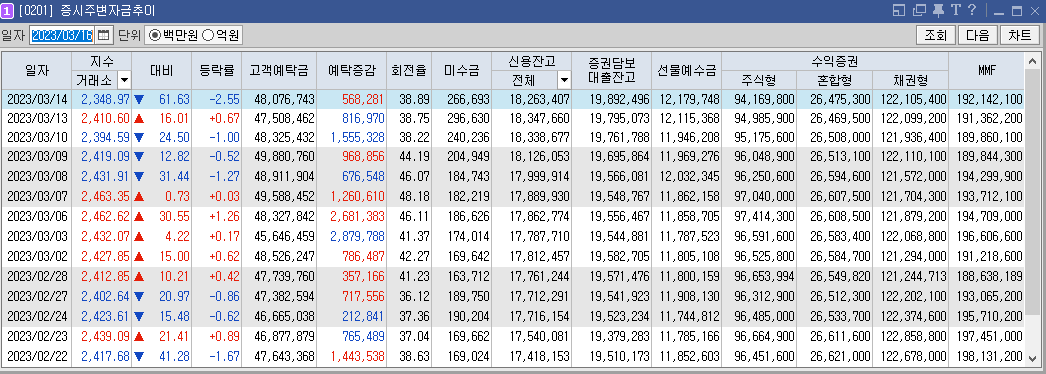Click customer deposit value 49,880,760
Screen dimensions: 1046x374
[x=285, y=157]
